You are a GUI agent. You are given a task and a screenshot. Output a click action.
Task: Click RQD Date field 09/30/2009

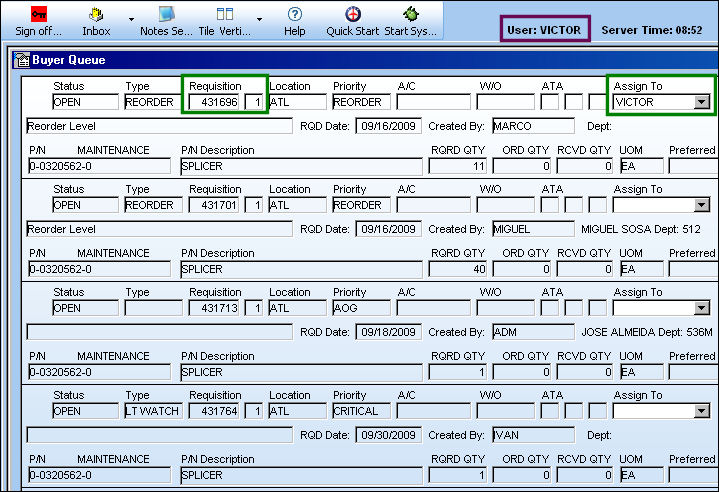(388, 436)
